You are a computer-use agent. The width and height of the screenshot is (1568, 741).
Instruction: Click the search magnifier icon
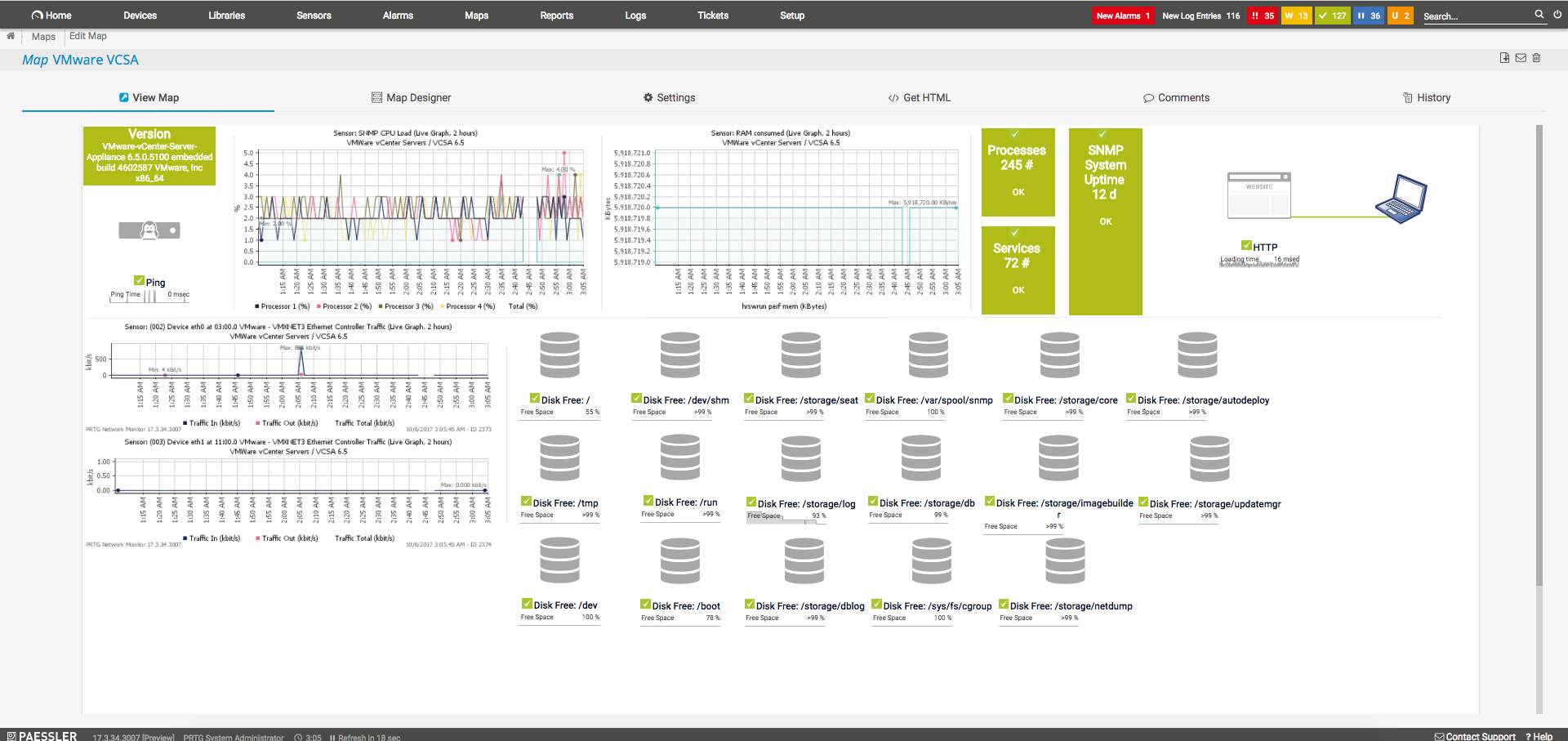tap(1539, 15)
